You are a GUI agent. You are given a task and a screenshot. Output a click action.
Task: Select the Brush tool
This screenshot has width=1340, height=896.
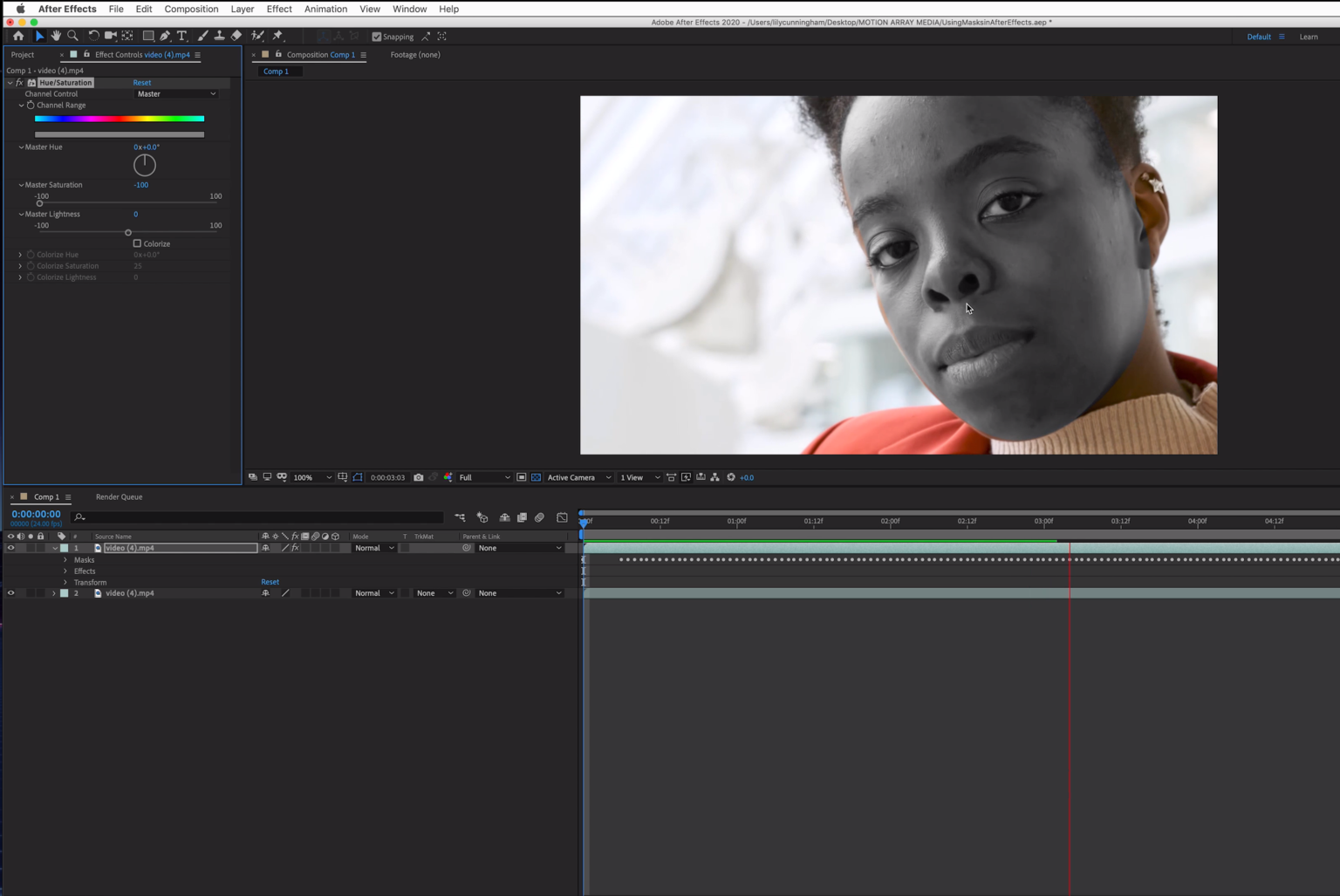tap(202, 36)
